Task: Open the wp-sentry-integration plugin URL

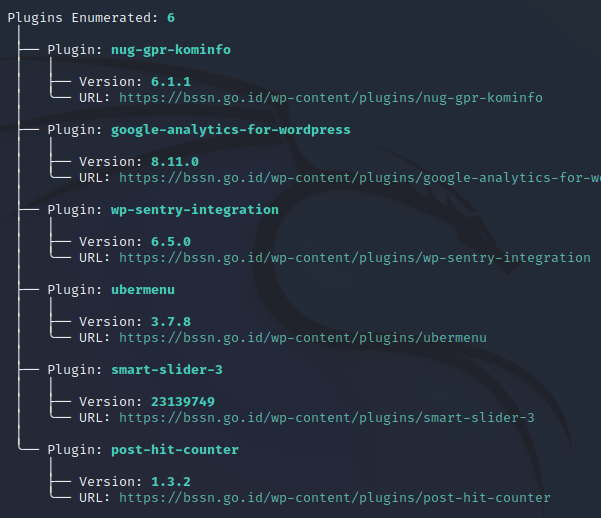Action: tap(355, 258)
